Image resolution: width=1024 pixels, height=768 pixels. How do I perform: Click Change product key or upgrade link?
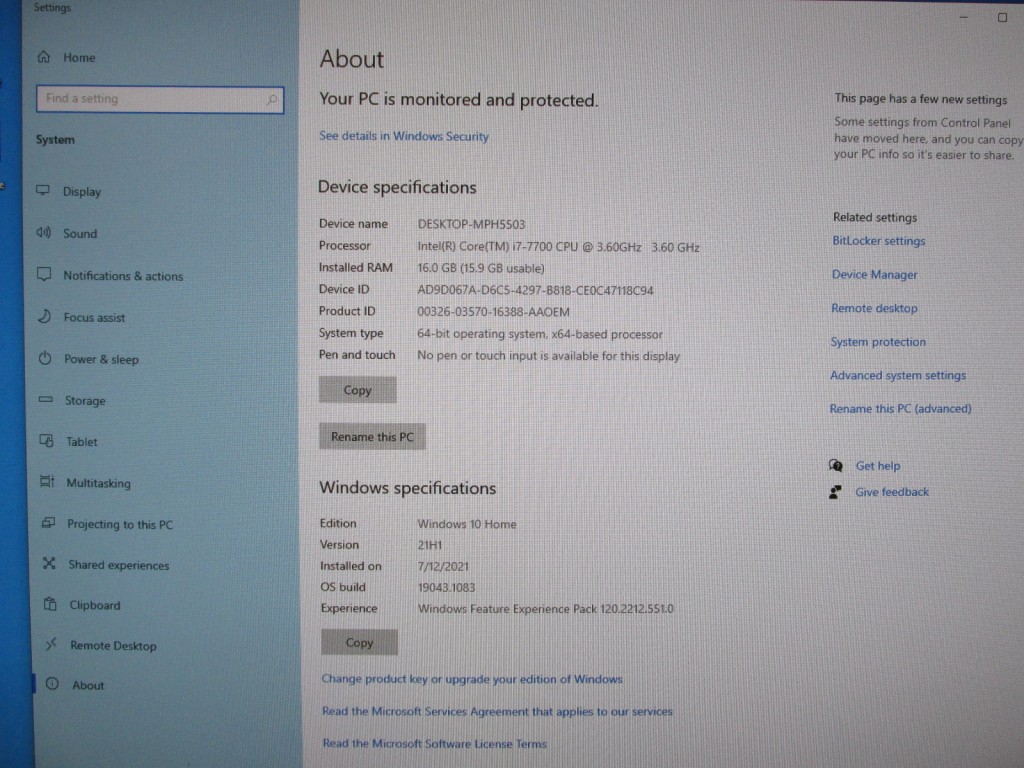472,679
